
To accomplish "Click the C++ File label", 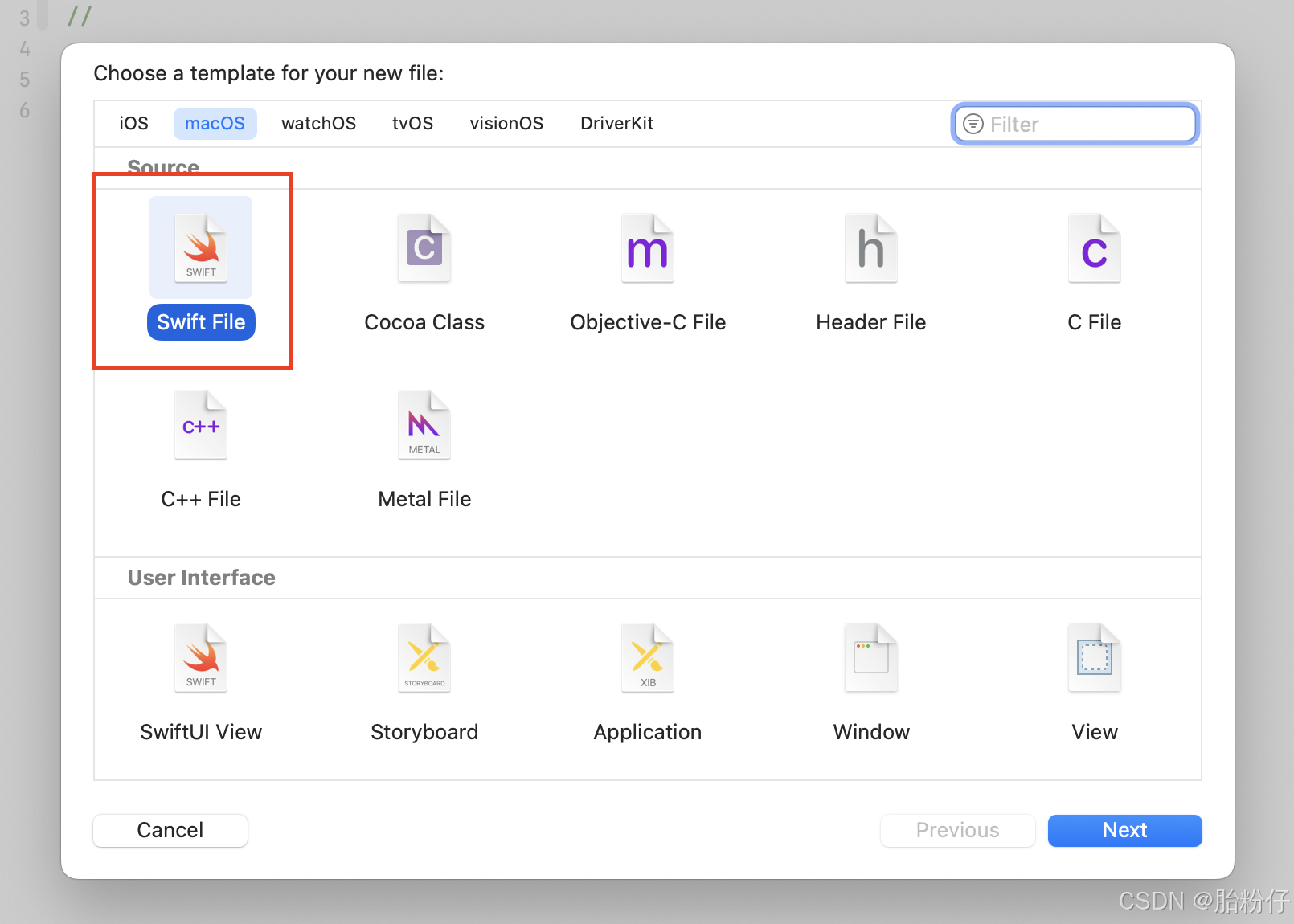I will 201,499.
